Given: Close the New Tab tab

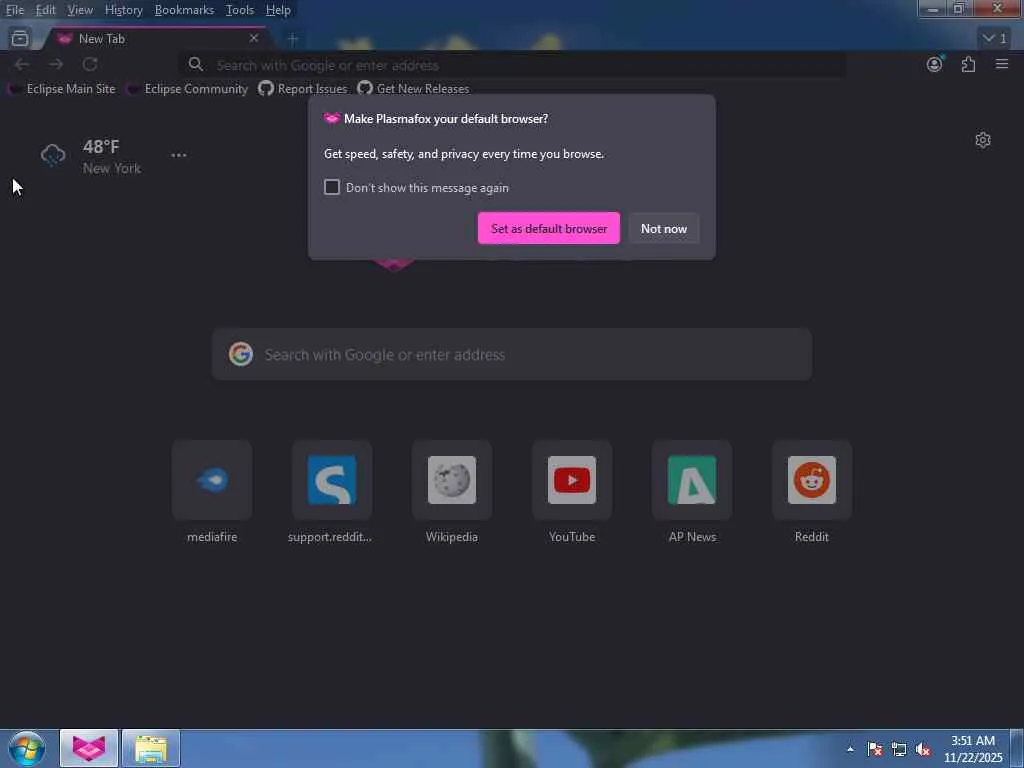Looking at the screenshot, I should click(254, 39).
